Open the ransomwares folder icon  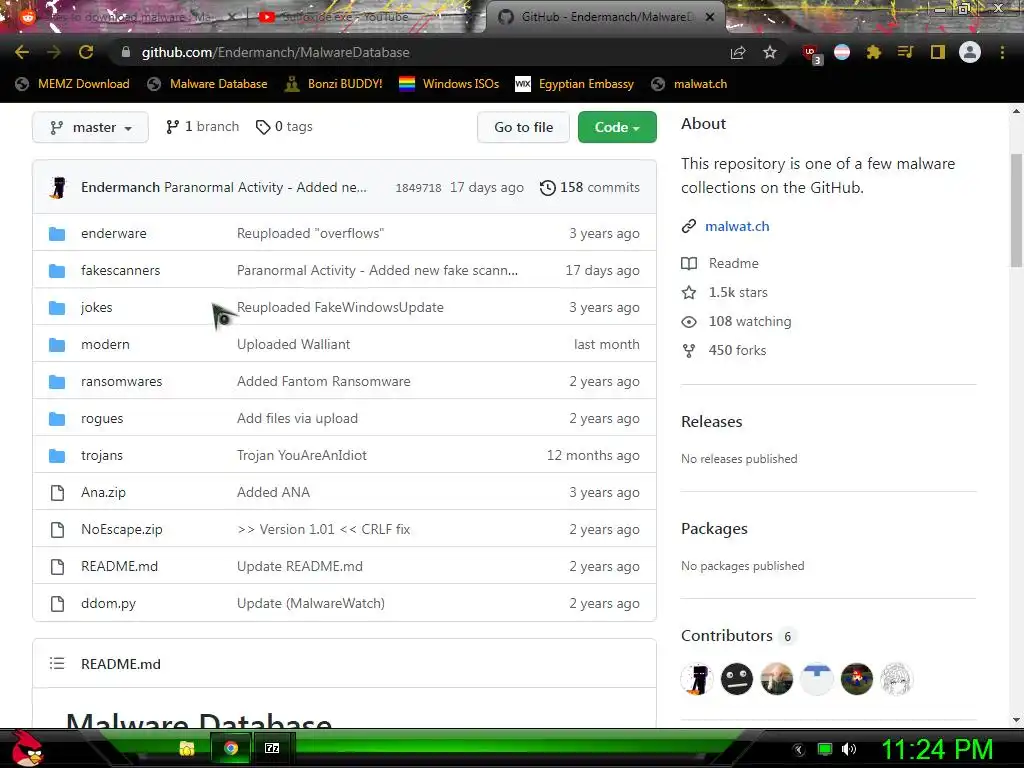[57, 381]
